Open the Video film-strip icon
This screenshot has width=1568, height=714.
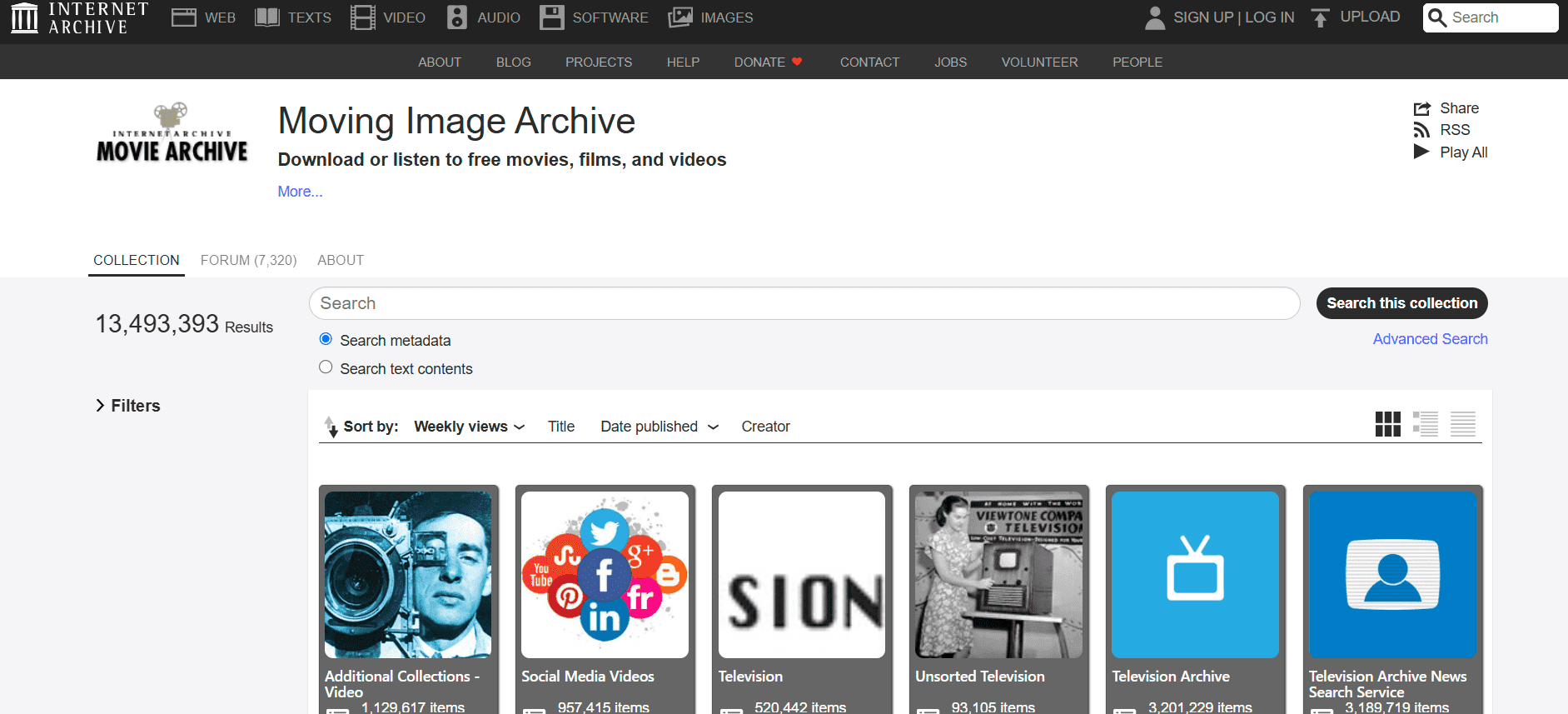[362, 17]
